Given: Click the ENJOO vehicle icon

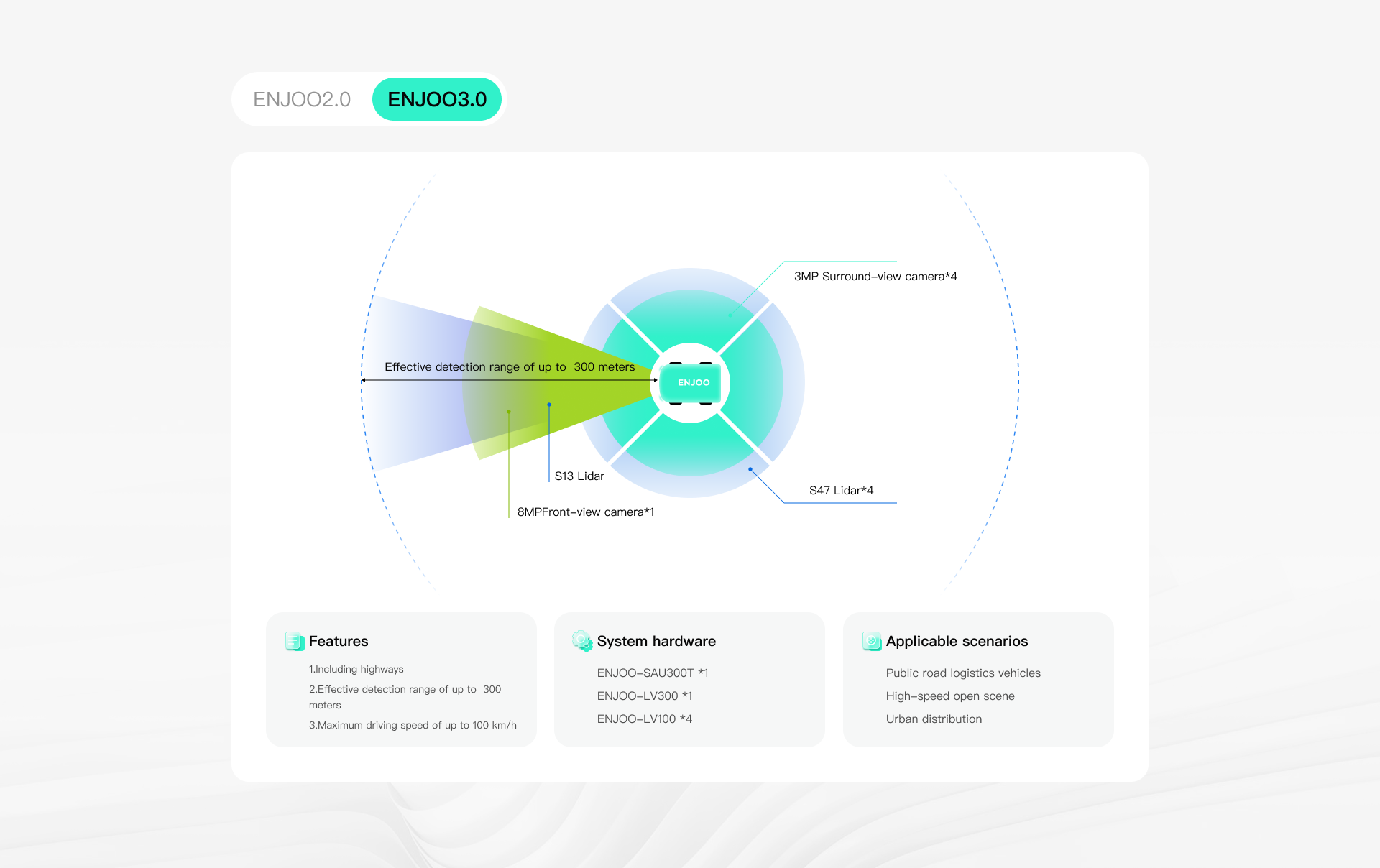Looking at the screenshot, I should coord(690,383).
